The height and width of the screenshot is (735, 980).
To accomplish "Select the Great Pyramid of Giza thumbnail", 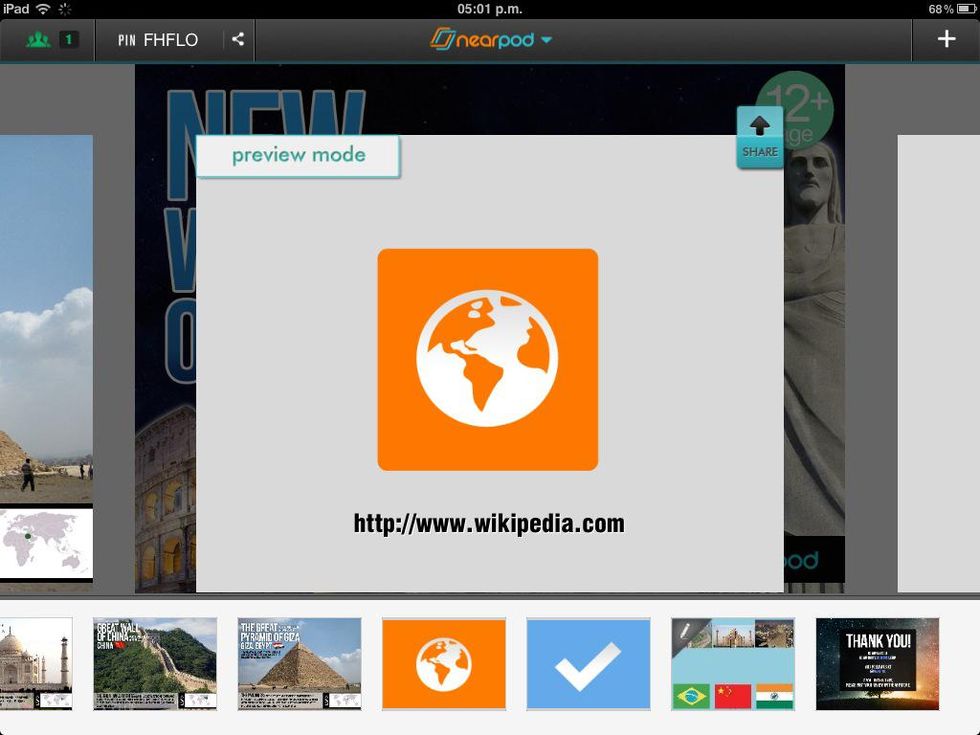I will point(299,664).
